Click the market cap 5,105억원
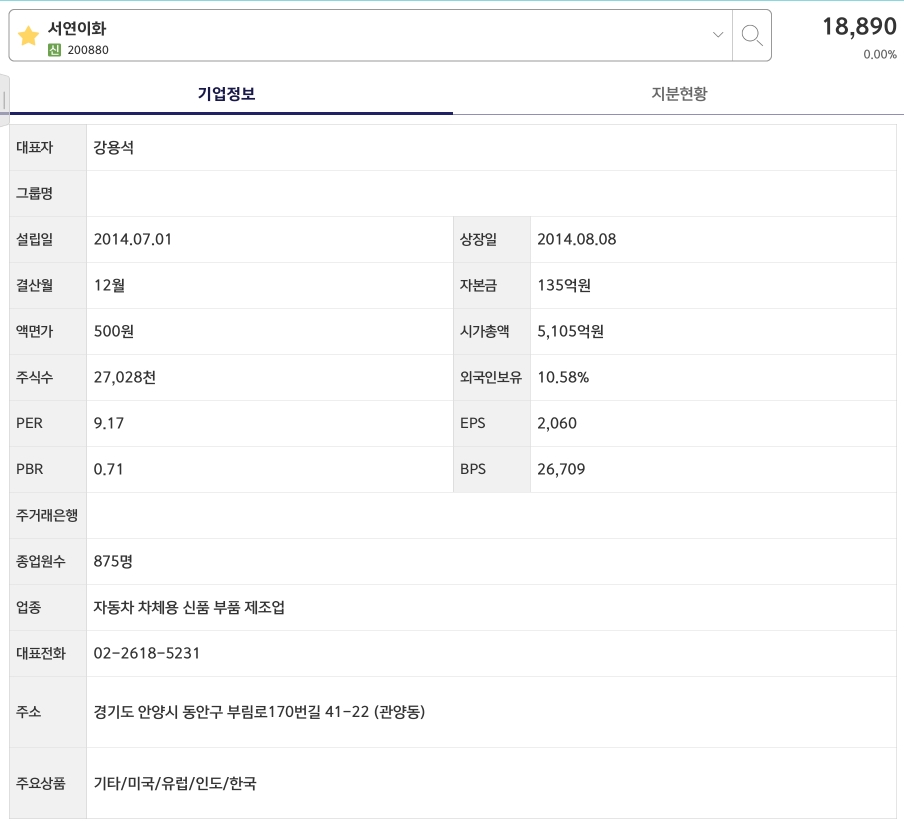Screen dimensions: 904x832 click(x=570, y=332)
